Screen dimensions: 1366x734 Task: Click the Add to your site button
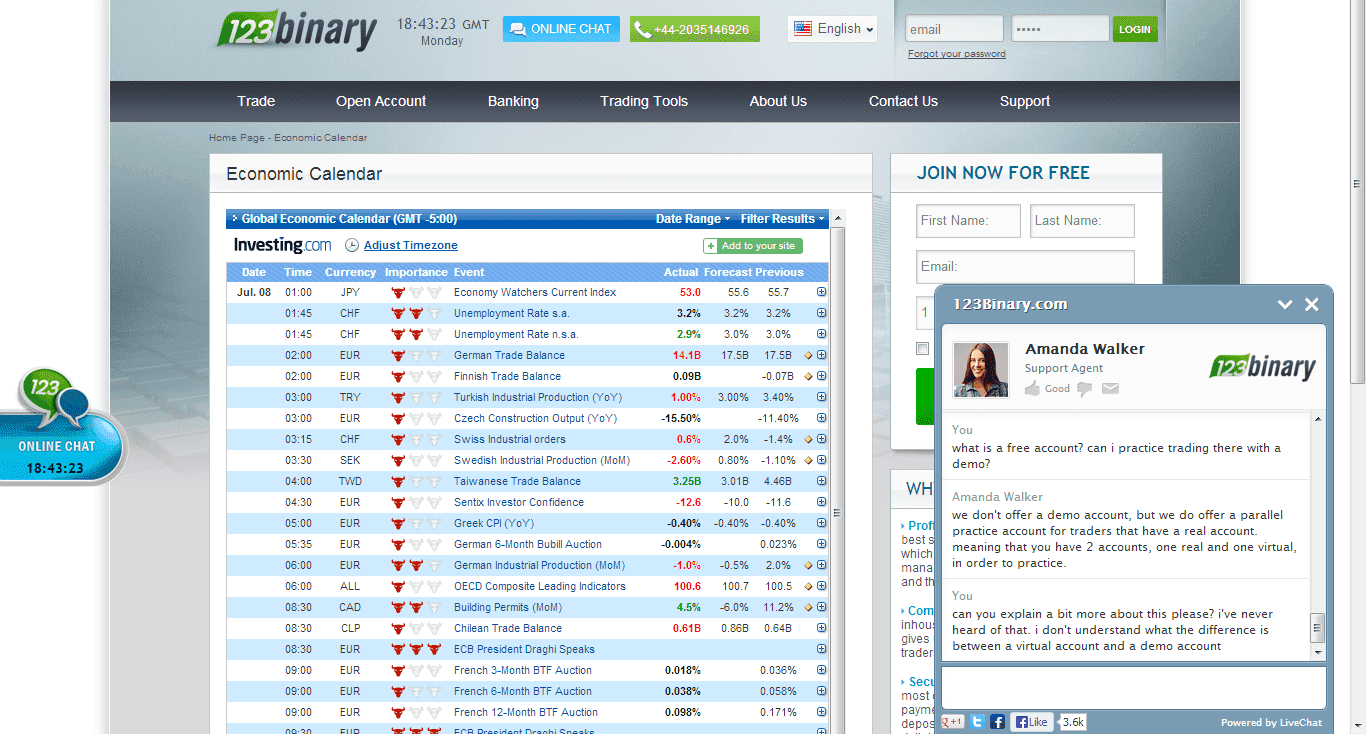(752, 246)
